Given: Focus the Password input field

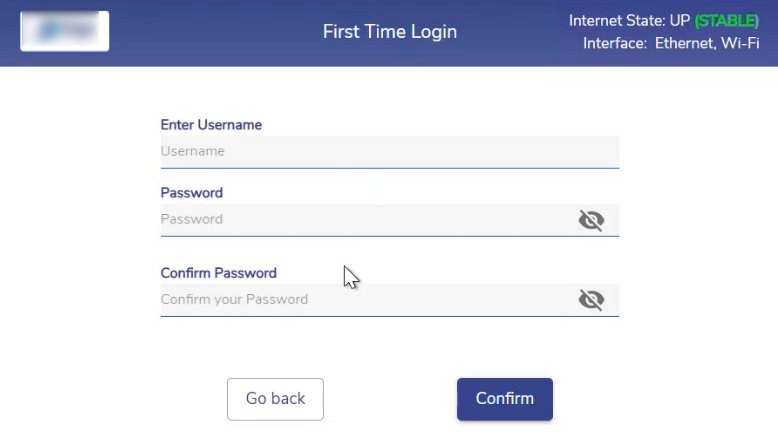Looking at the screenshot, I should point(365,220).
